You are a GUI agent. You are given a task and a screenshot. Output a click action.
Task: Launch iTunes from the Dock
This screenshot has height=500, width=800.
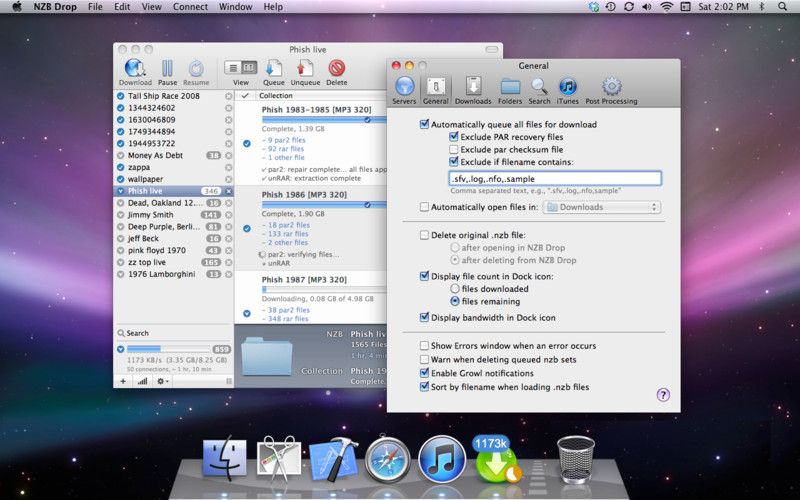point(442,459)
